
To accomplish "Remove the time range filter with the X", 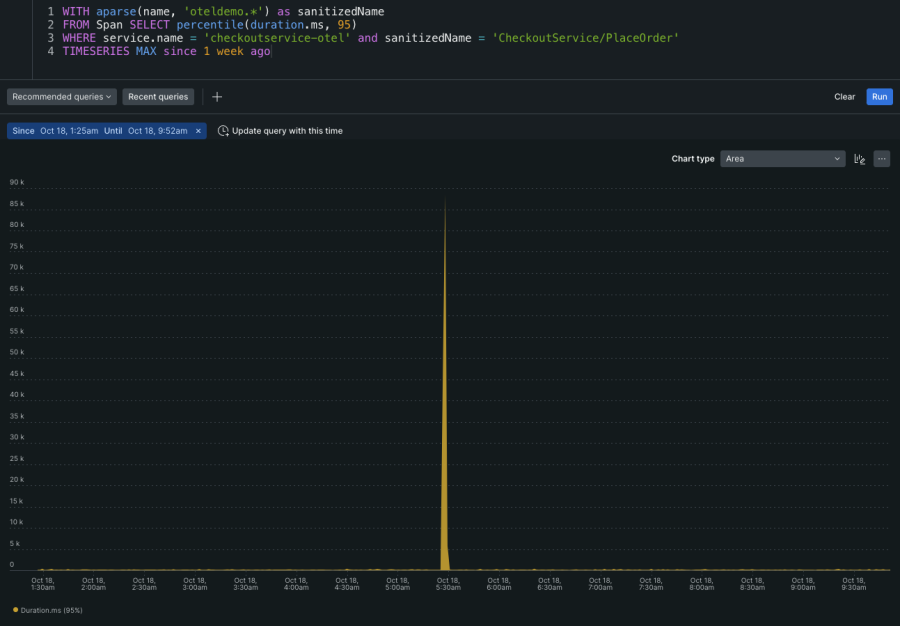I will [x=198, y=131].
